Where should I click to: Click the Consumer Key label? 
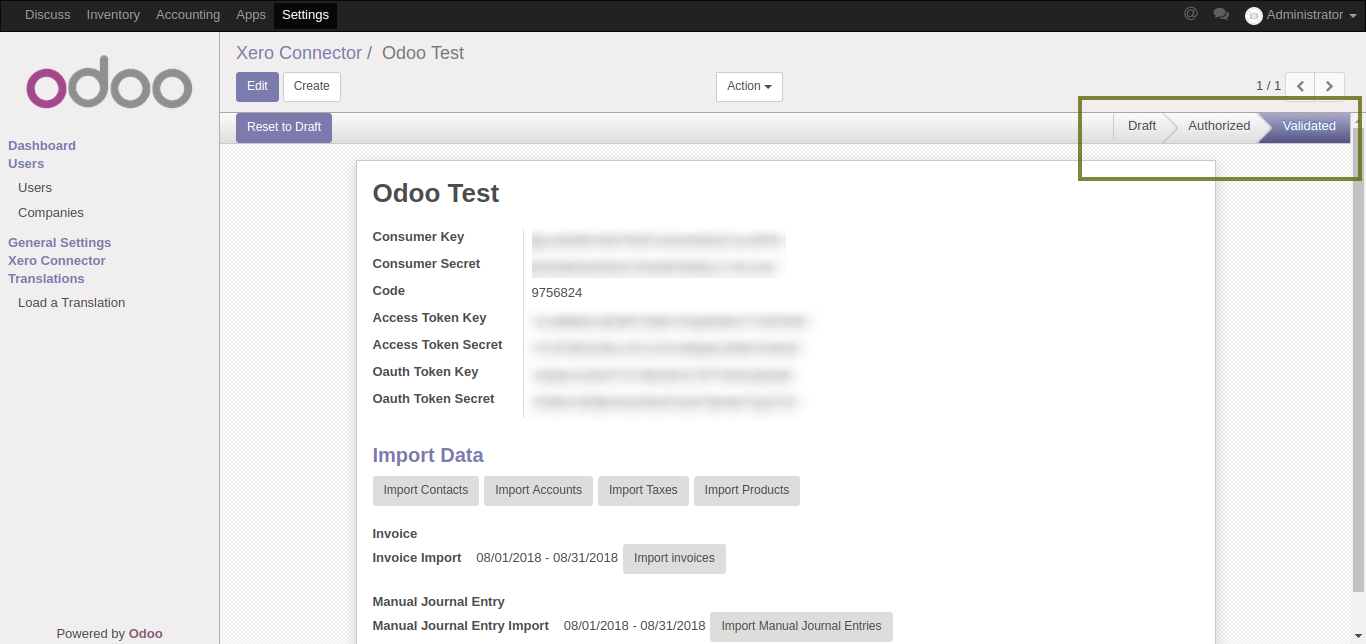click(418, 237)
